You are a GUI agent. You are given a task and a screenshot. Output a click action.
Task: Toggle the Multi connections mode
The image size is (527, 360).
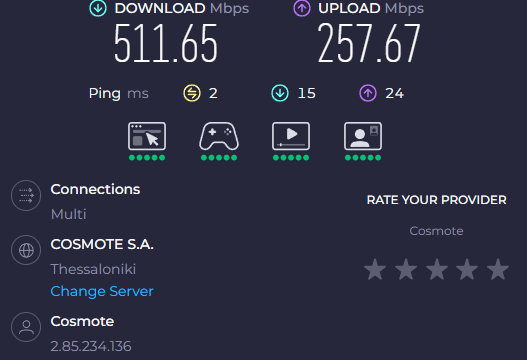tap(69, 214)
